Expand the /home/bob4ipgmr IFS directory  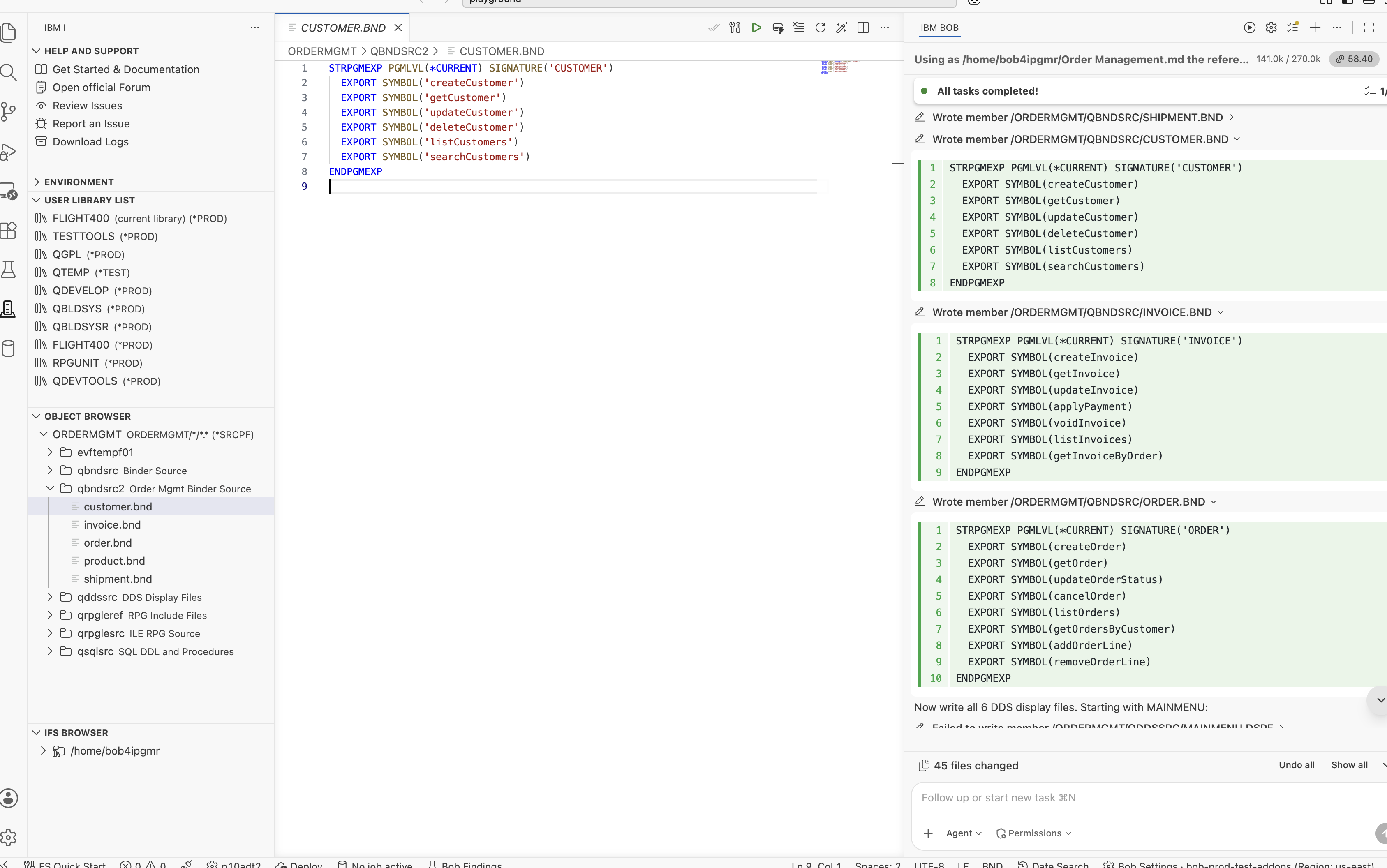pyautogui.click(x=43, y=751)
